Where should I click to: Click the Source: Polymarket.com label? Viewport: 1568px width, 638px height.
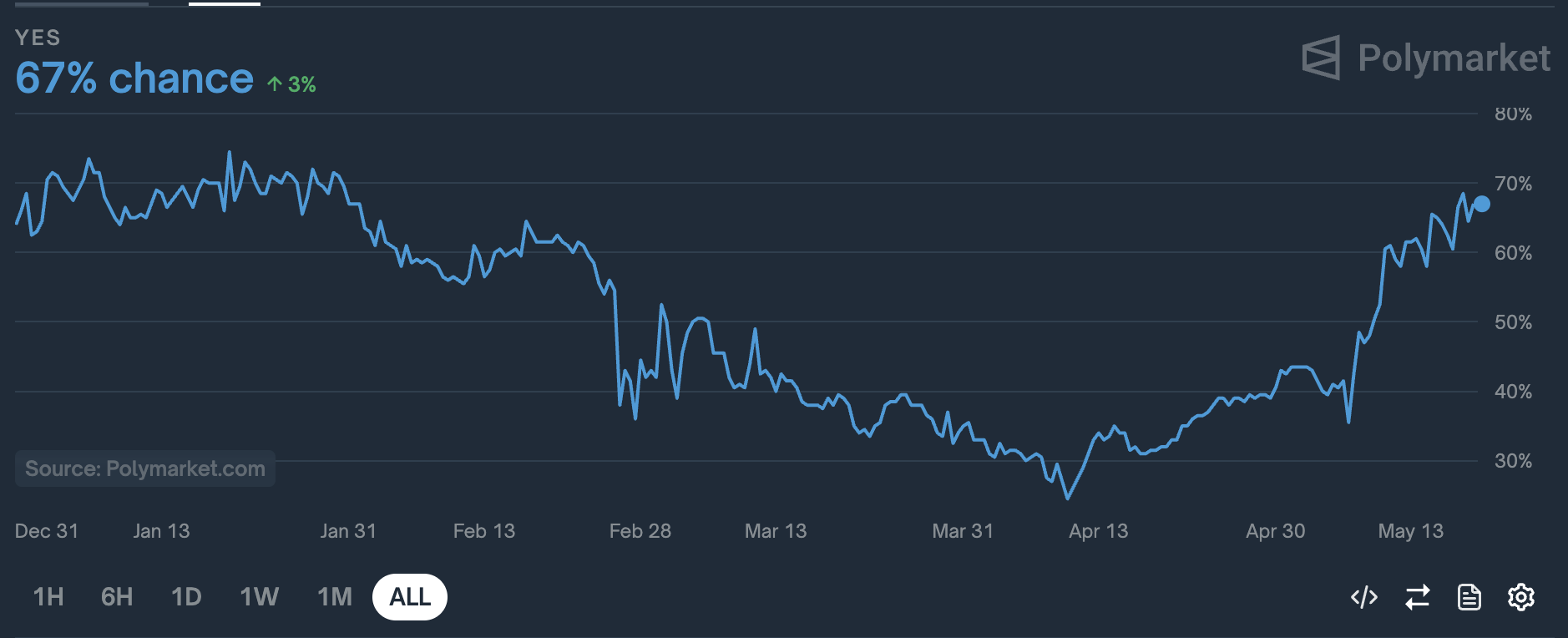(x=144, y=468)
